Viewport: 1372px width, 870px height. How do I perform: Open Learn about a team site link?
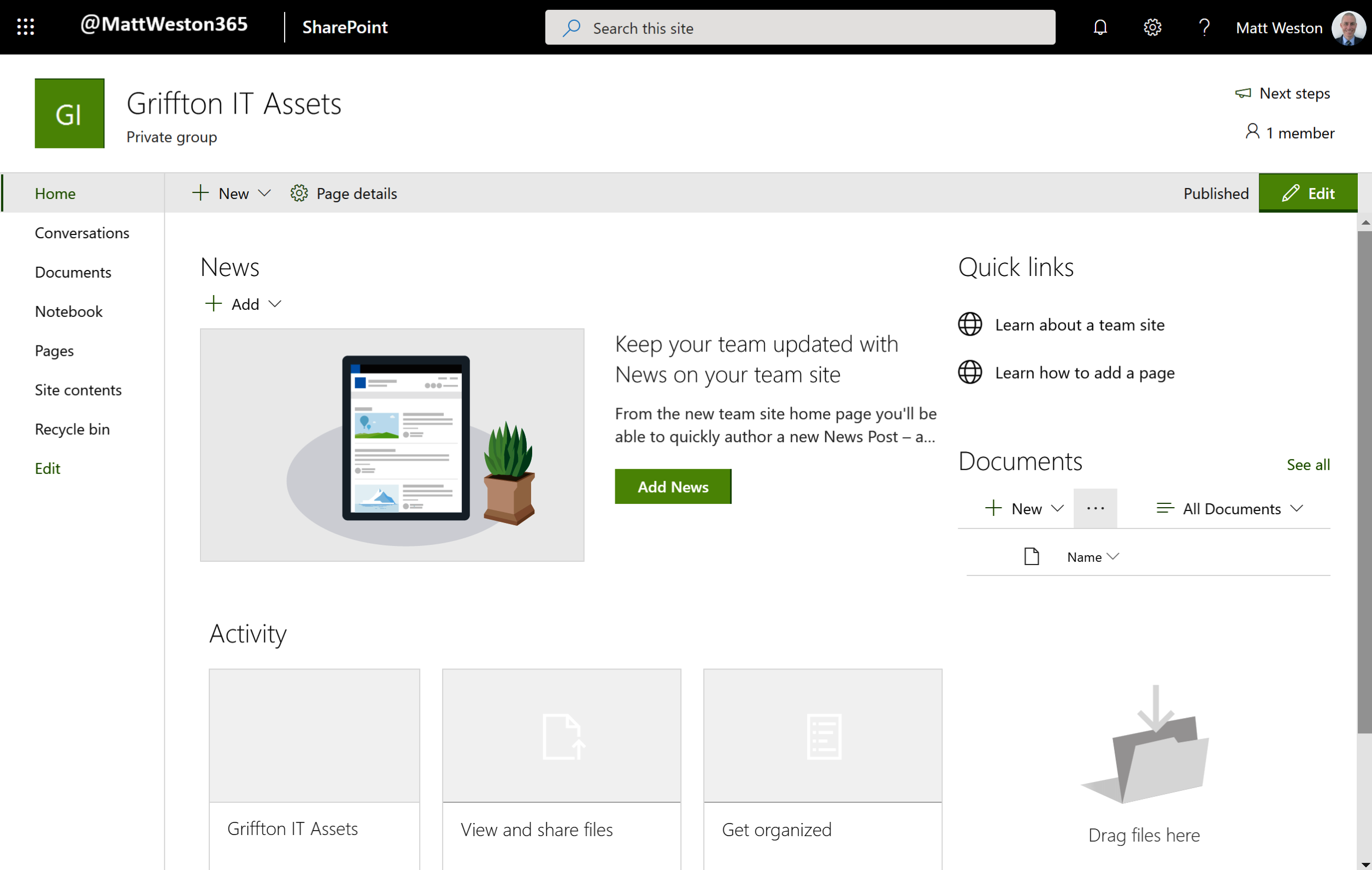(1080, 325)
